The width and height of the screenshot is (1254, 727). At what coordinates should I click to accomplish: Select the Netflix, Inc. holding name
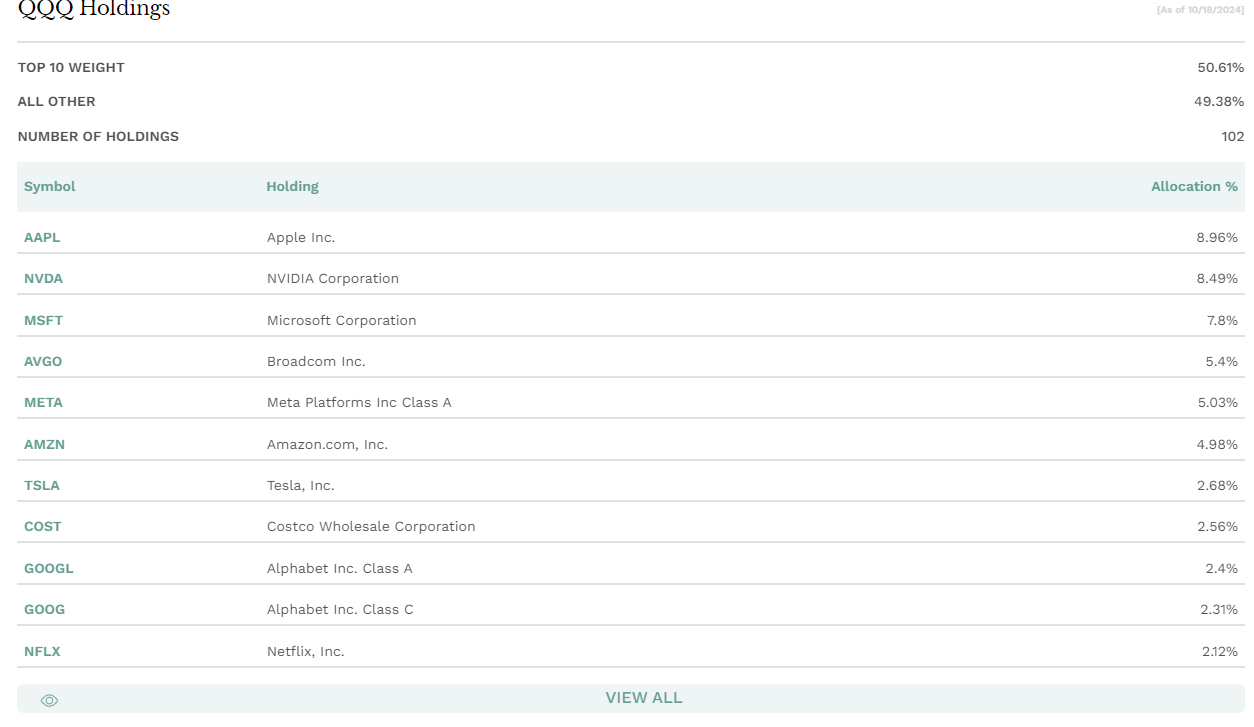click(306, 652)
